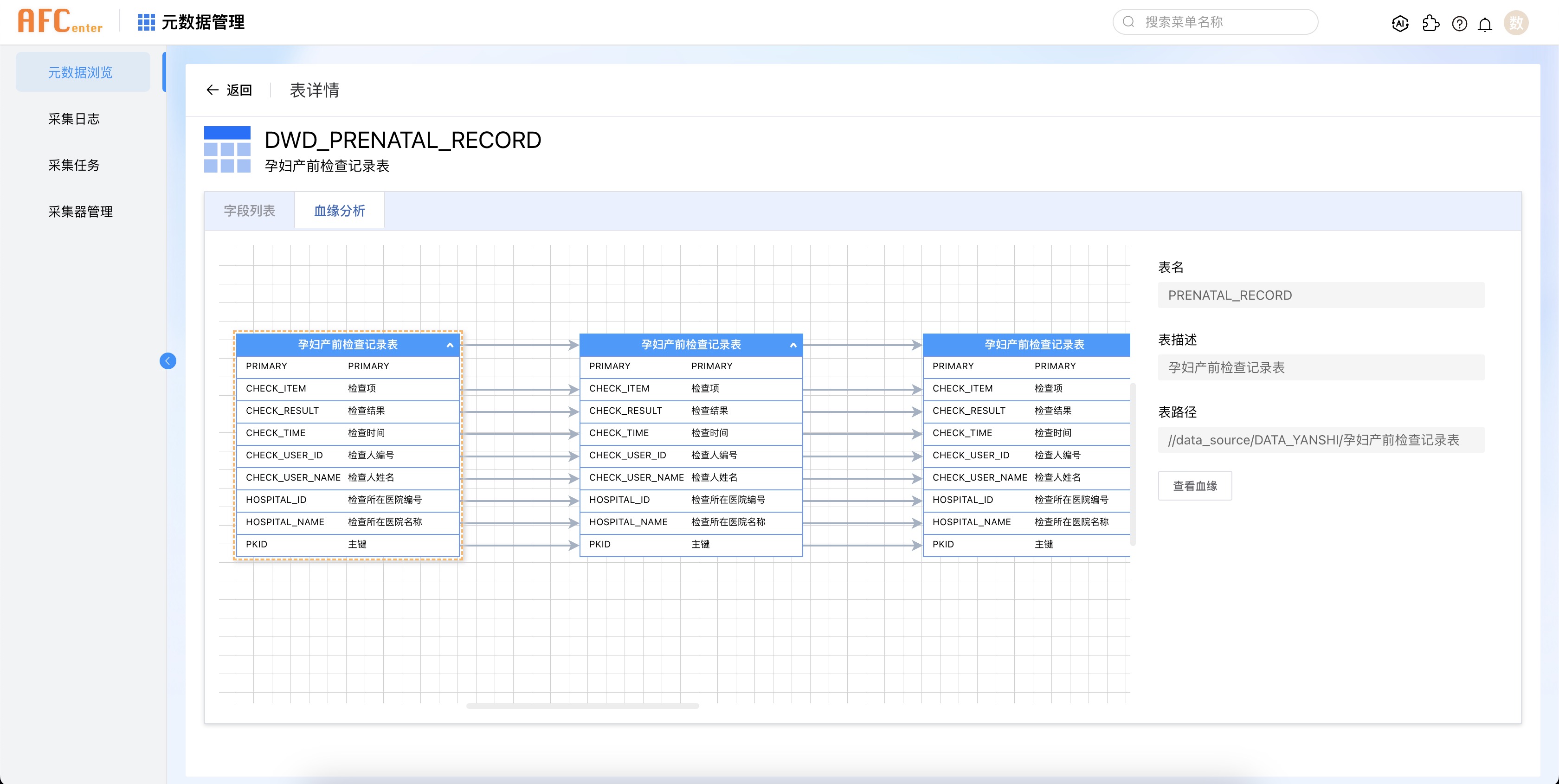Select CHECK_USER_NAME row in the middle table
1559x784 pixels.
(690, 477)
